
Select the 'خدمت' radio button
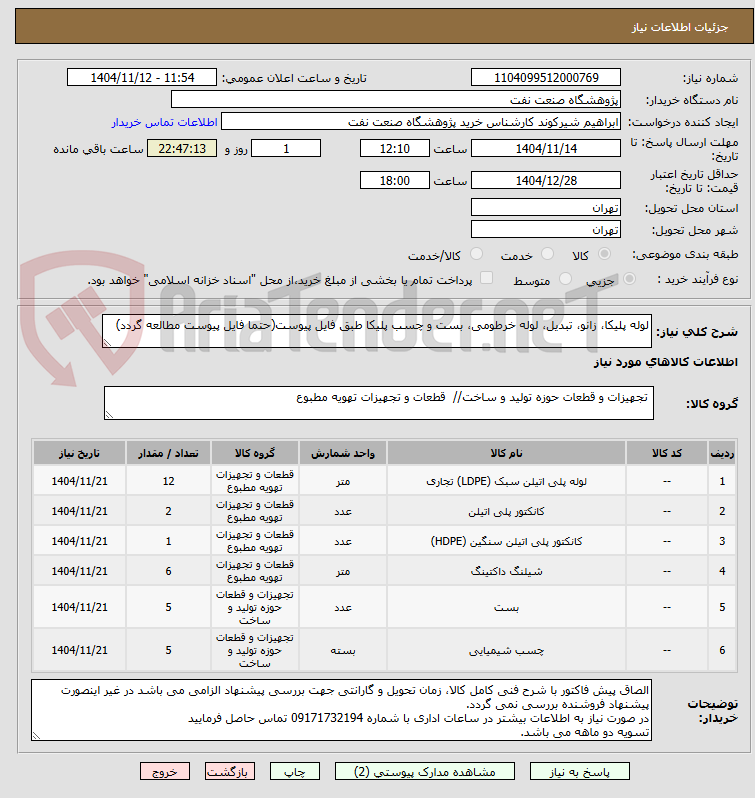(547, 253)
